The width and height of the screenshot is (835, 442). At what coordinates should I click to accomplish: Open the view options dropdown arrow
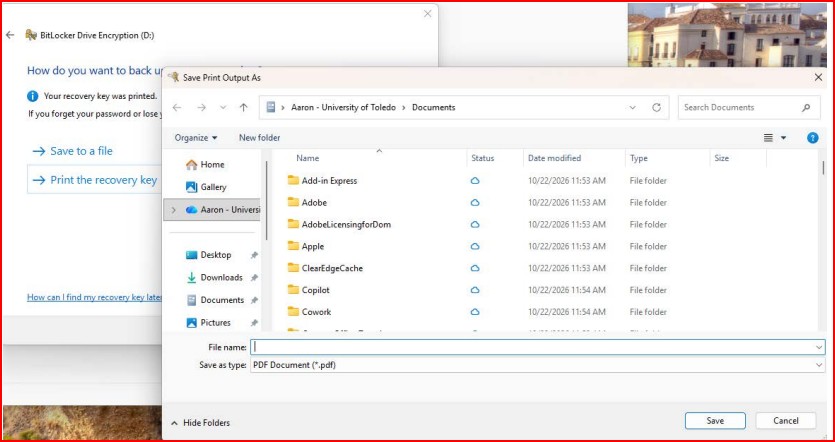783,138
